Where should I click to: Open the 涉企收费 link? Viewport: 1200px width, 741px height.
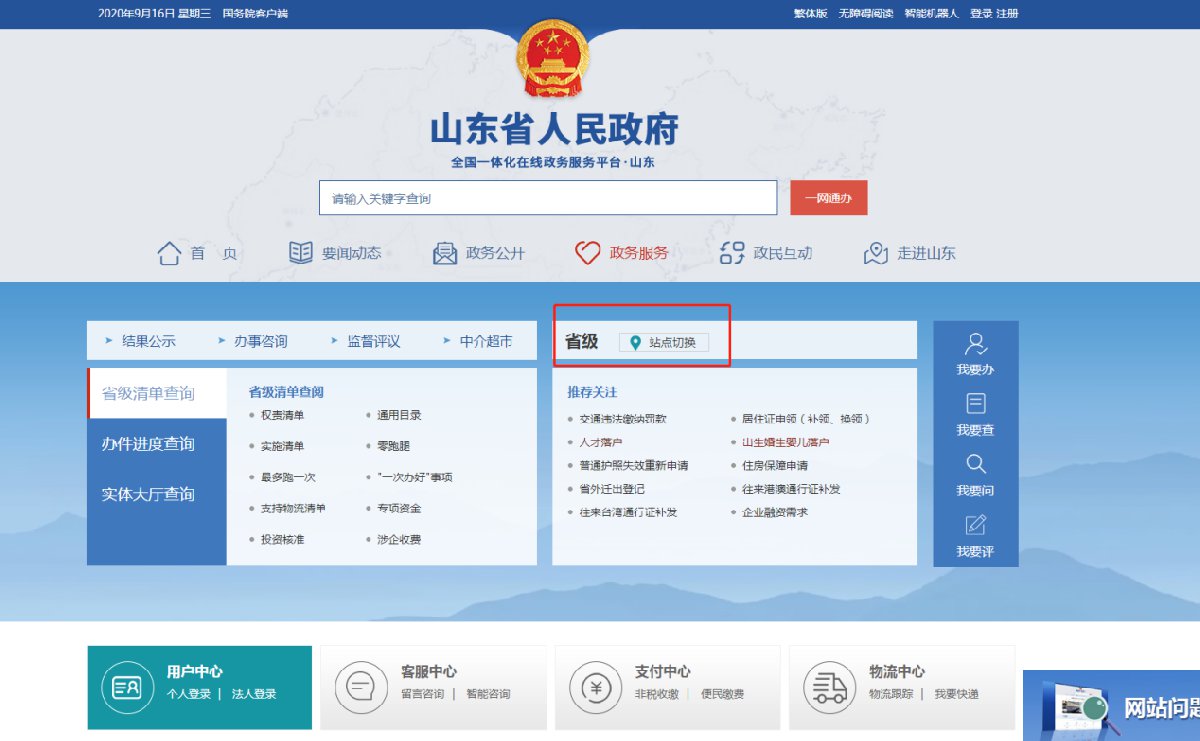pyautogui.click(x=399, y=539)
